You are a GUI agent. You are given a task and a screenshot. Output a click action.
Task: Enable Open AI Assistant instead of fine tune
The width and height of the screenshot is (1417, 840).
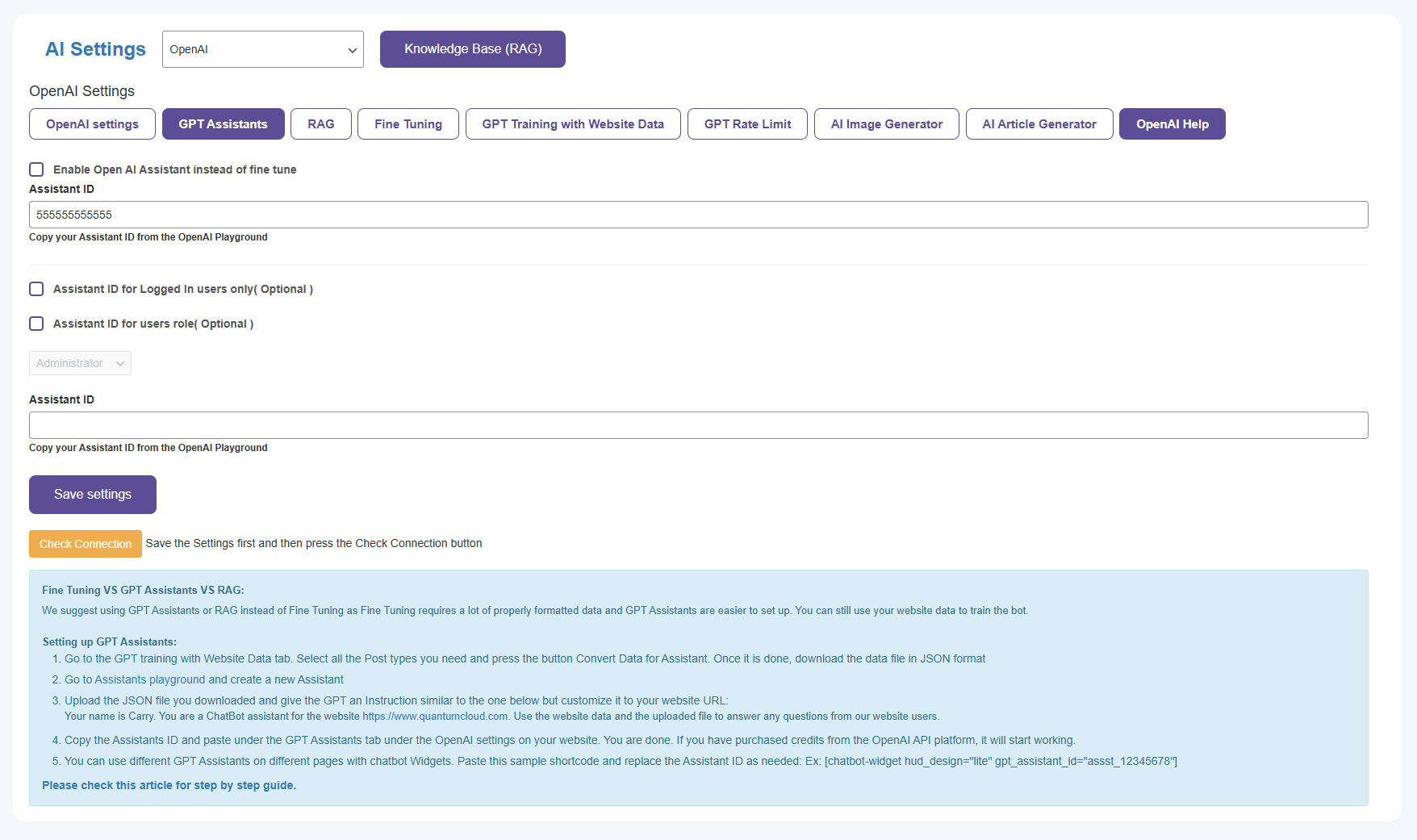pos(36,169)
